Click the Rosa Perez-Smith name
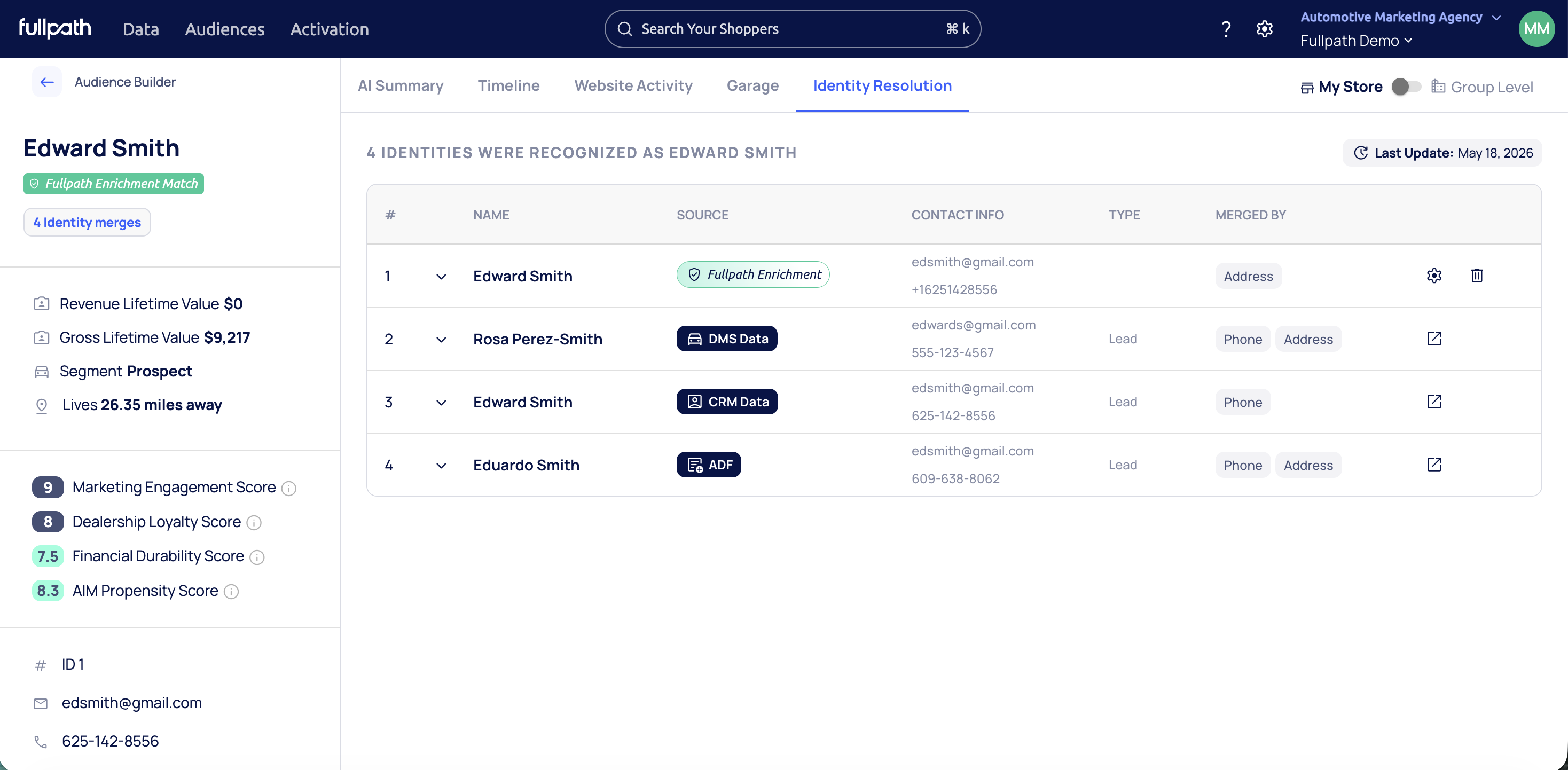Screen dimensions: 1568x770 [x=537, y=339]
